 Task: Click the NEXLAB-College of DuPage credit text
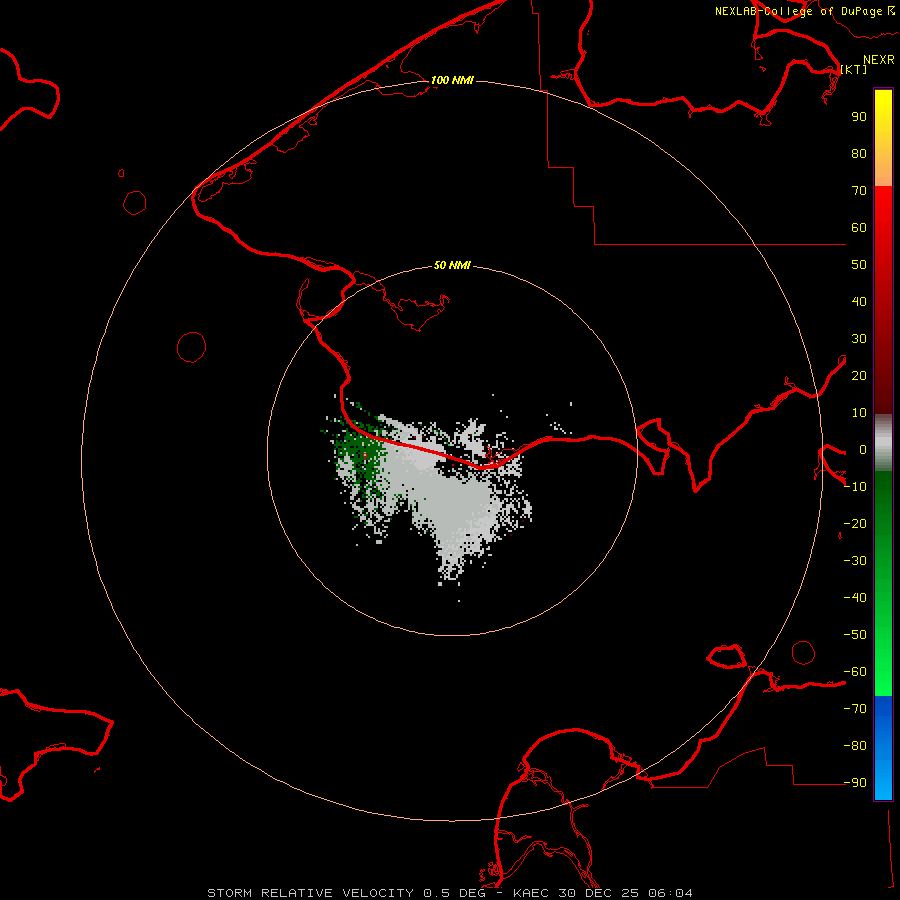point(805,11)
